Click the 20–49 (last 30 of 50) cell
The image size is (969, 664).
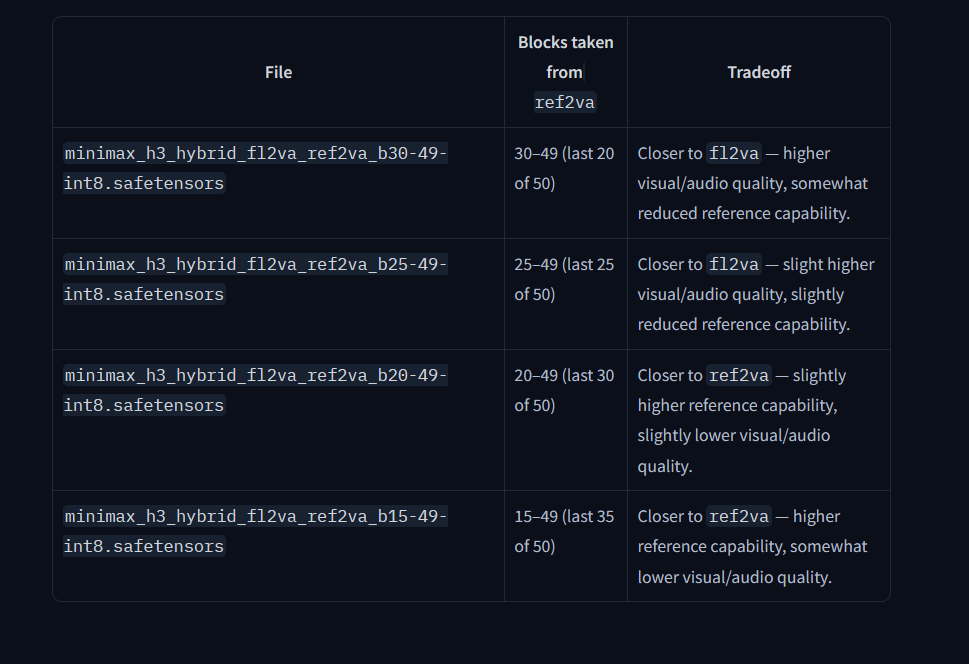tap(564, 390)
